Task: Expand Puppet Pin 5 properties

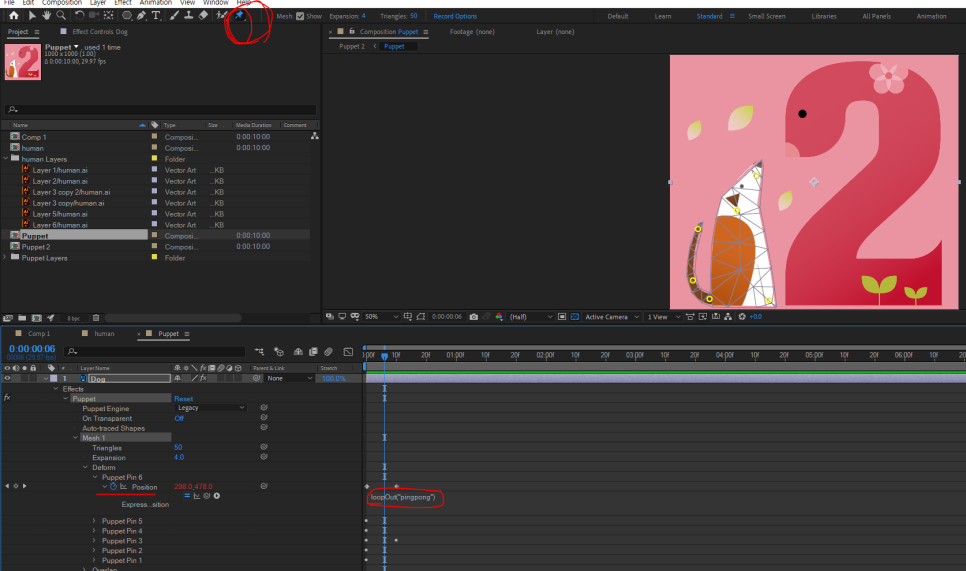Action: point(94,521)
